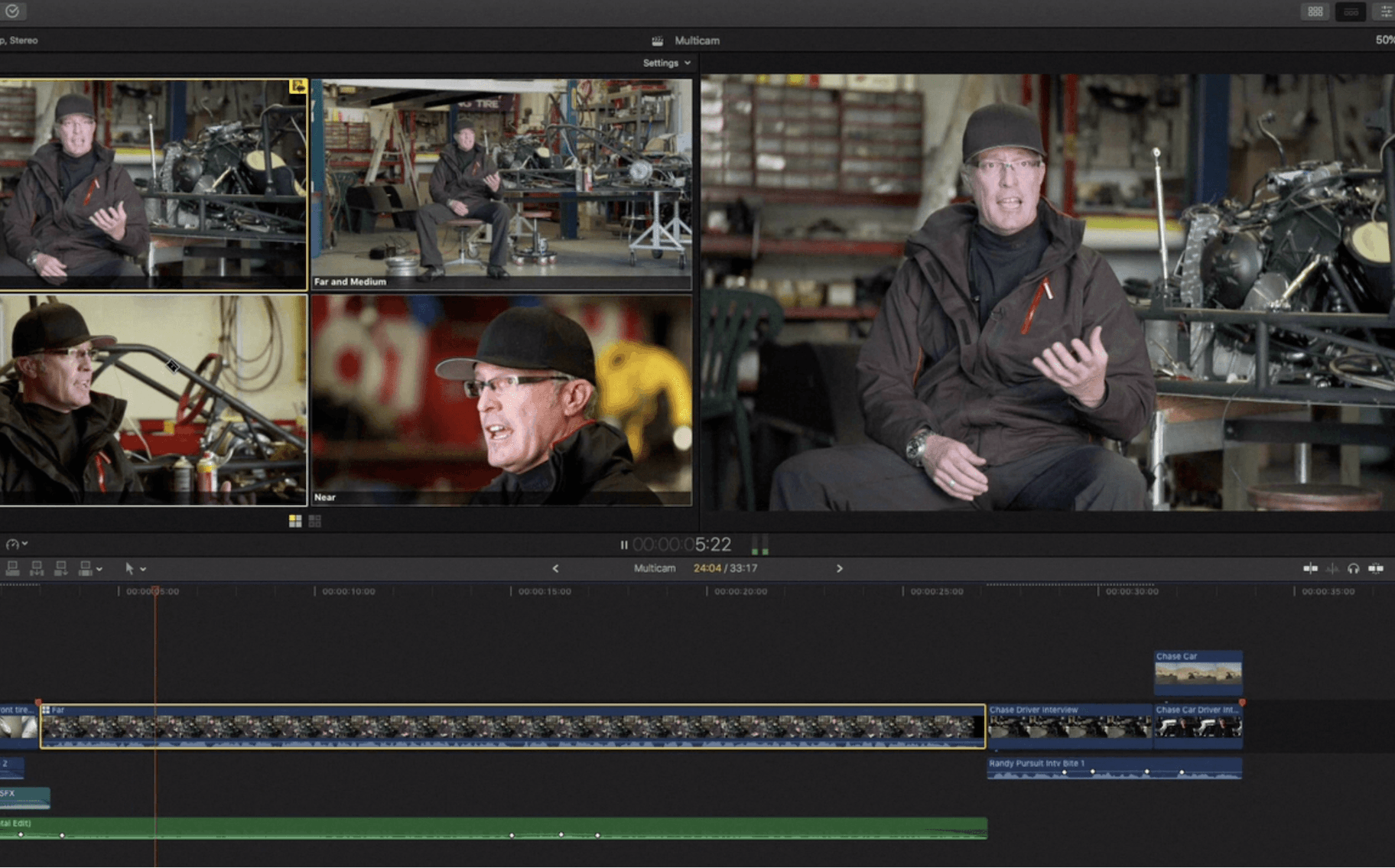1395x868 pixels.
Task: Click the list view icon in top-right toolbar
Action: click(1351, 11)
